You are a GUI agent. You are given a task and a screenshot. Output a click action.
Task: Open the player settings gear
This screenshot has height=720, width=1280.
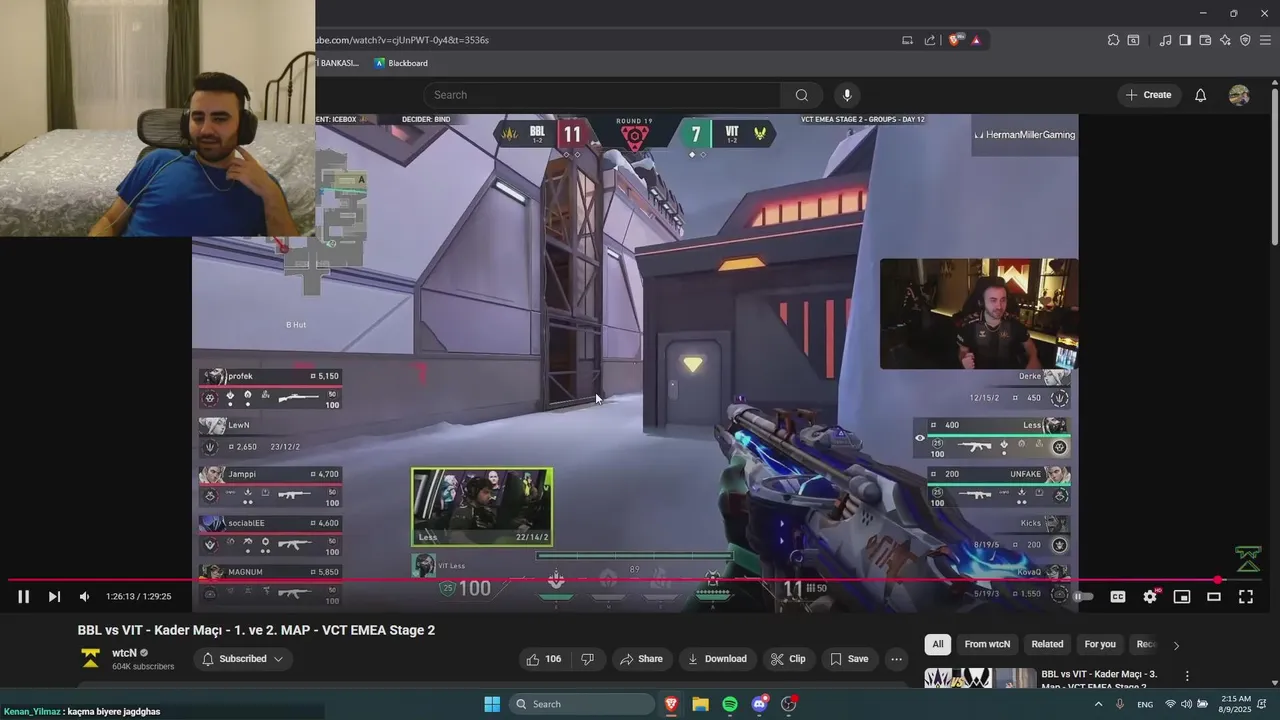(x=1150, y=597)
